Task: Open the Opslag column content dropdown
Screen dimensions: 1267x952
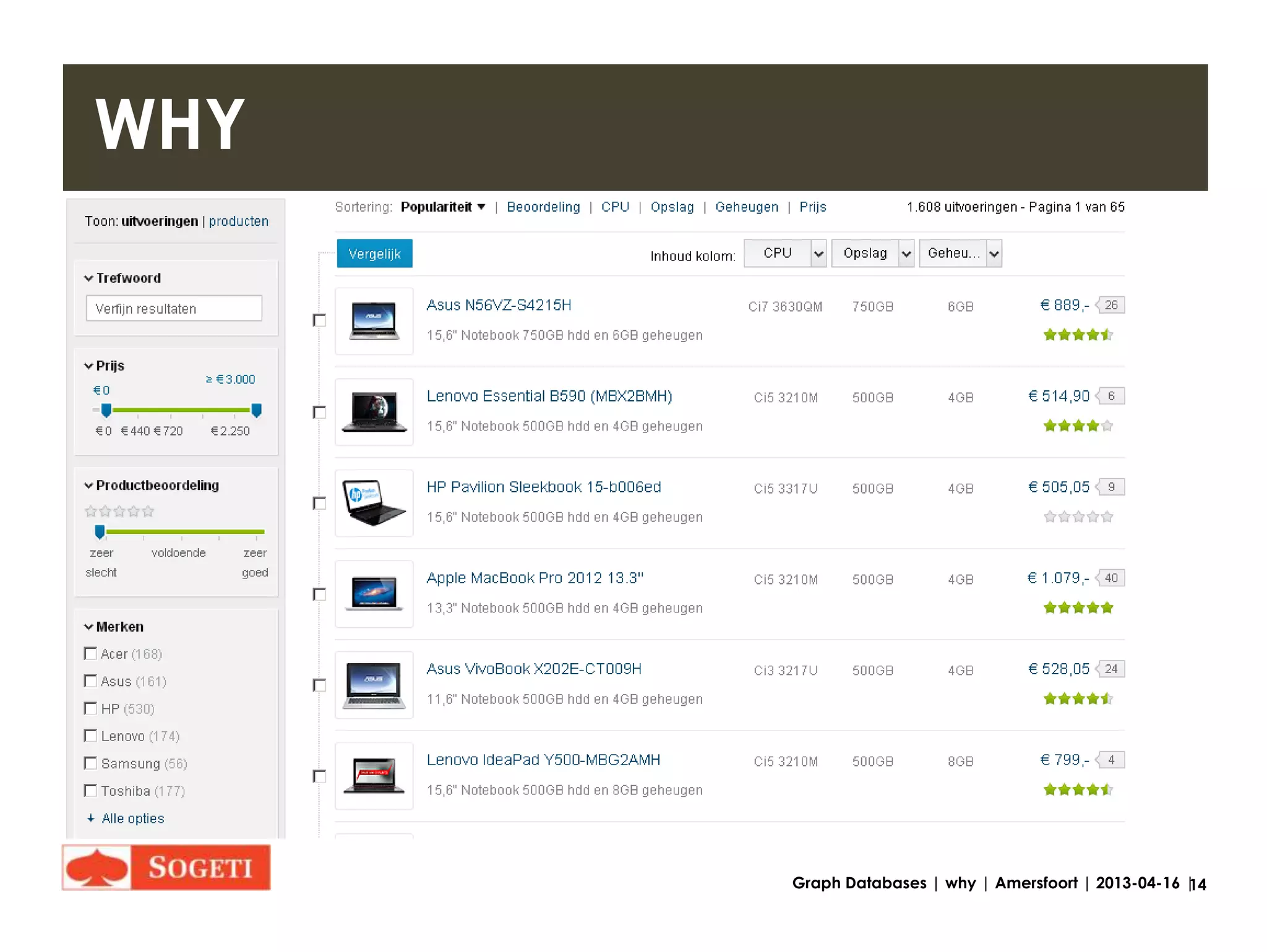Action: coord(872,254)
